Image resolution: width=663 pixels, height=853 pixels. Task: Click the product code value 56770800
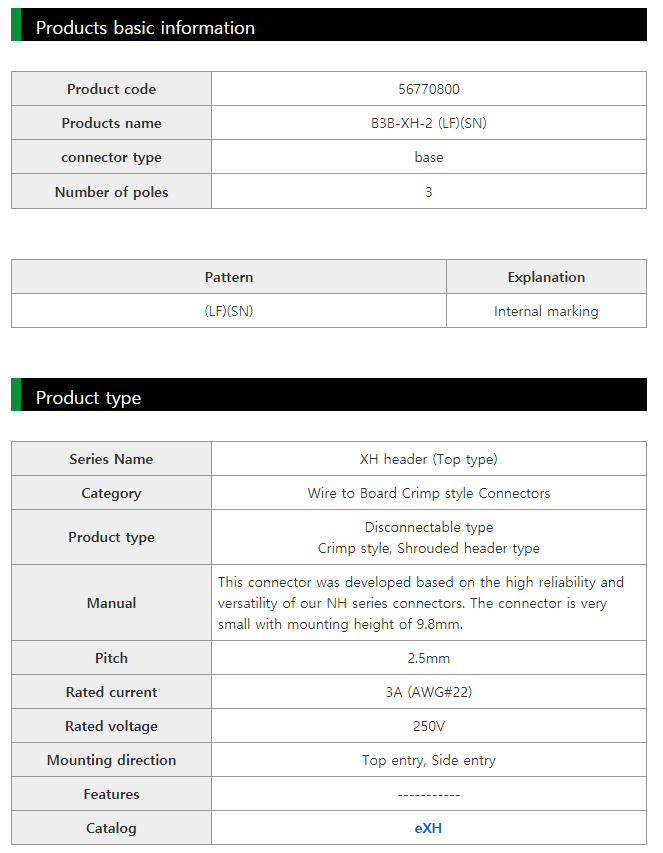pyautogui.click(x=428, y=89)
